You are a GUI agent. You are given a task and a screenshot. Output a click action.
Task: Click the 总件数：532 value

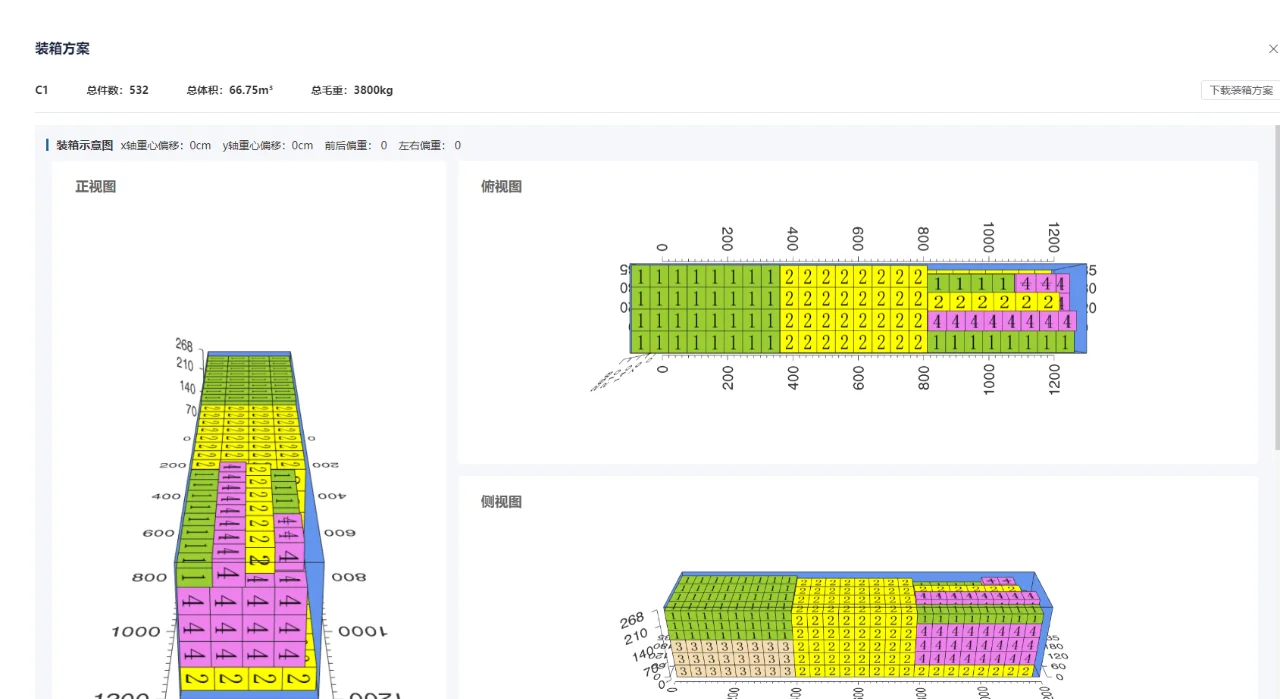pos(117,90)
